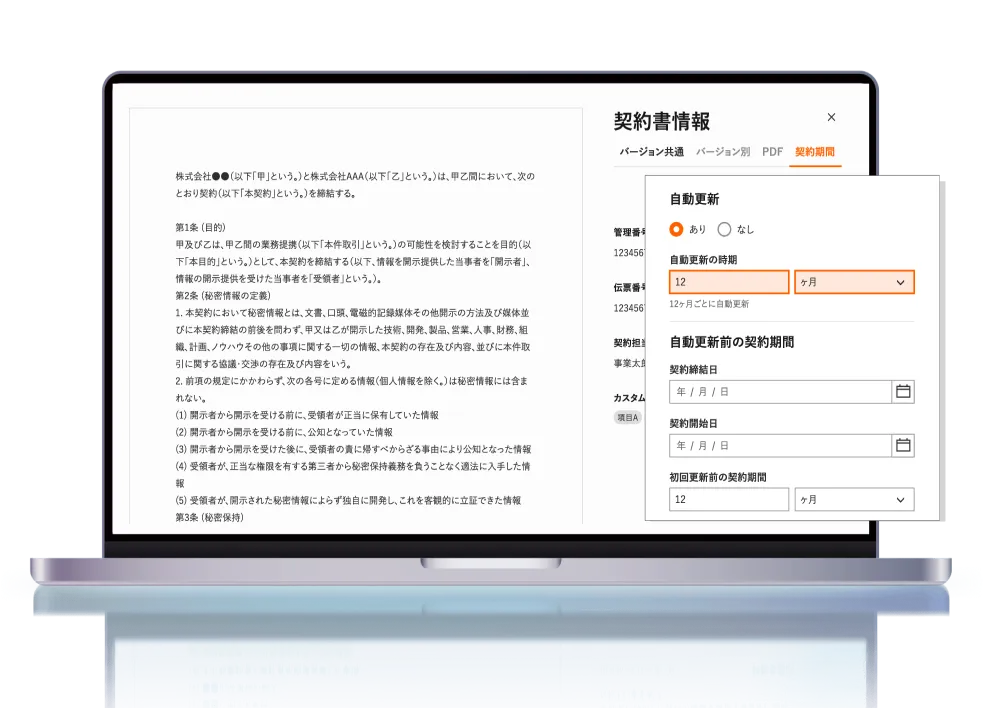
Task: Select the なし radio button
Action: coord(724,229)
